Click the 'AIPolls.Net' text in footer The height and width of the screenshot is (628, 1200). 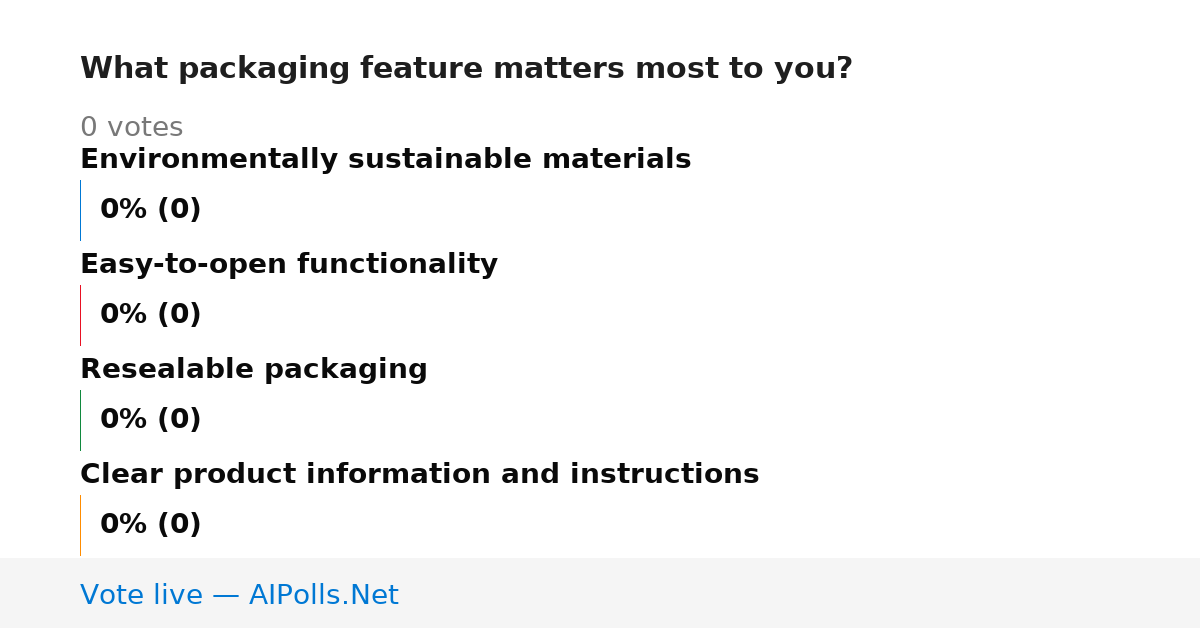click(323, 595)
